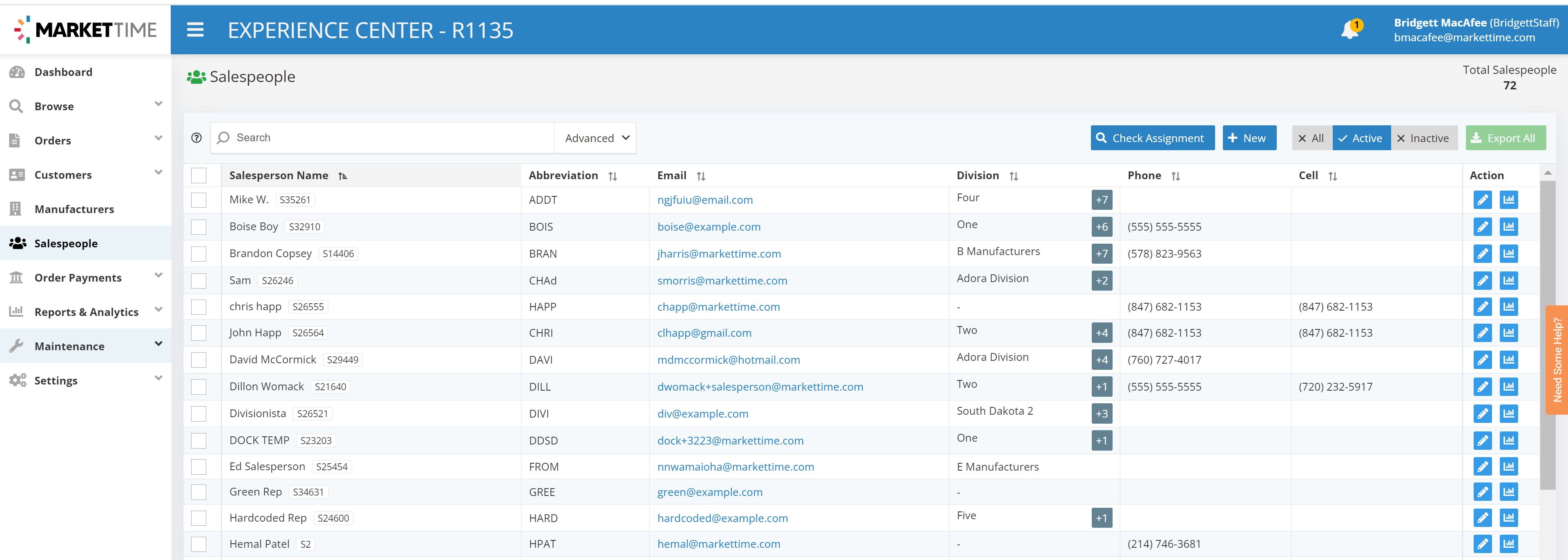This screenshot has width=1568, height=560.
Task: Sort by Phone sort arrows
Action: pyautogui.click(x=1175, y=176)
